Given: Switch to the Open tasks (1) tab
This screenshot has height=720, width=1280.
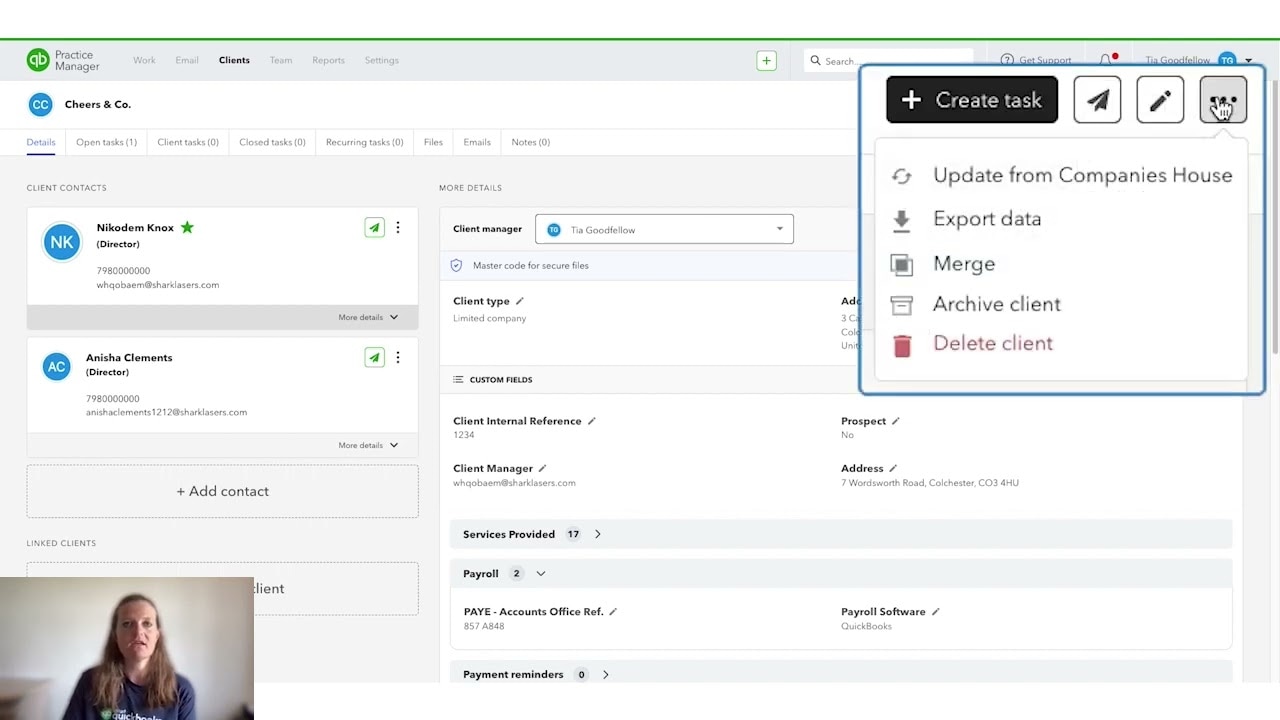Looking at the screenshot, I should pyautogui.click(x=106, y=142).
